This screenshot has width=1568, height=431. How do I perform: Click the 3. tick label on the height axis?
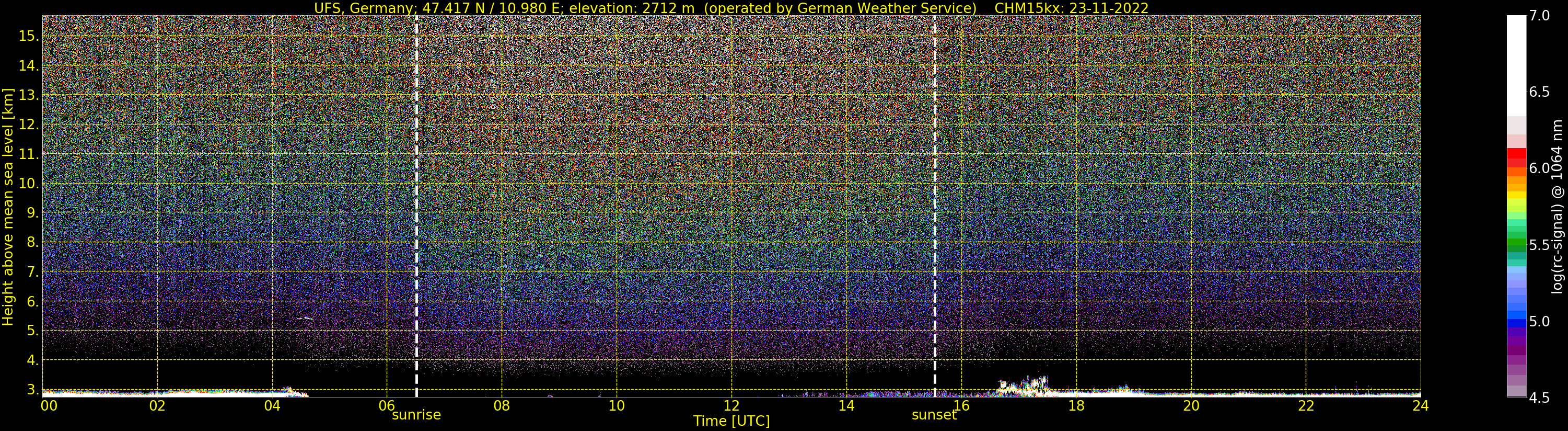pyautogui.click(x=33, y=390)
